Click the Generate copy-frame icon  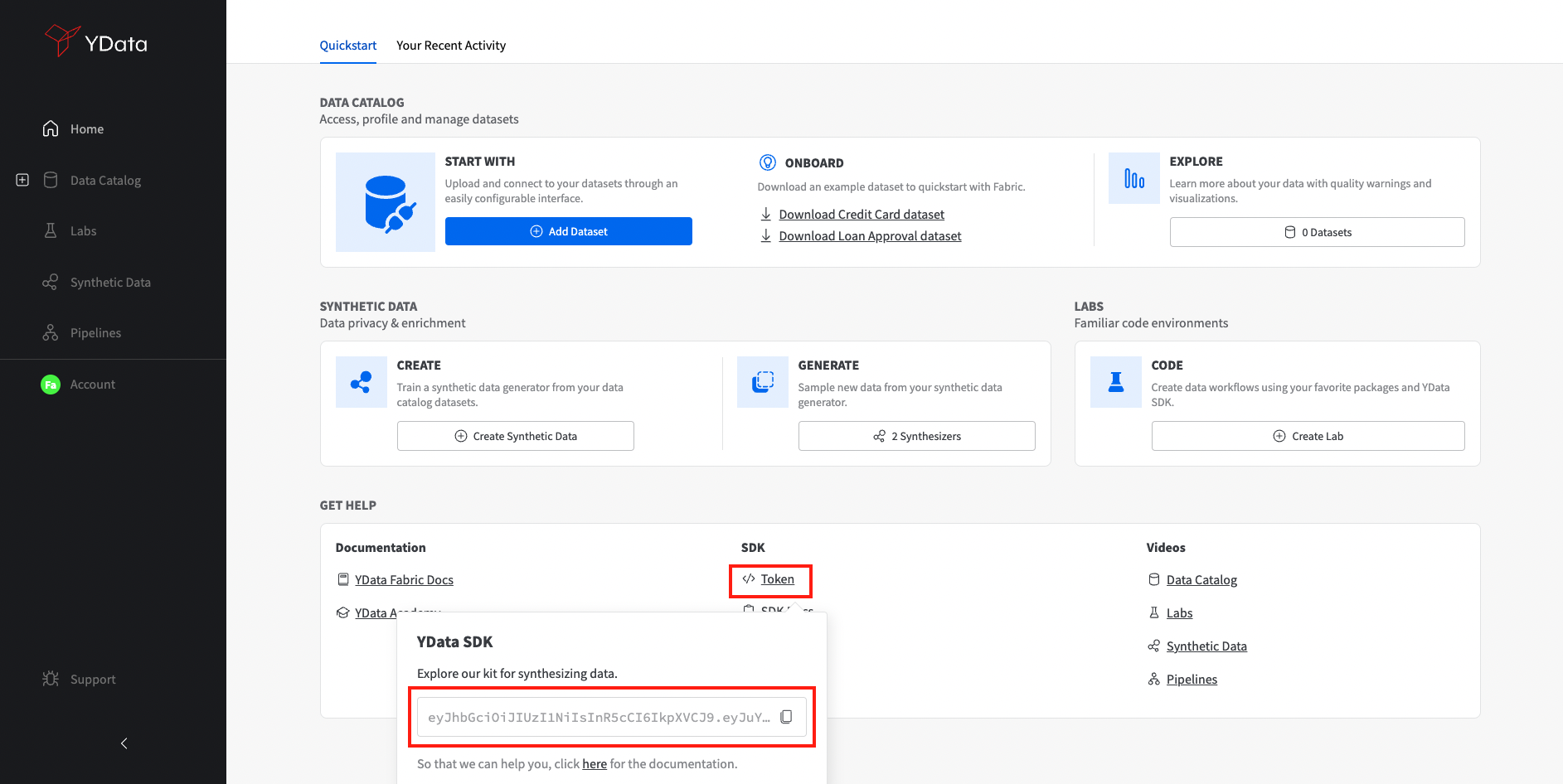coord(763,382)
